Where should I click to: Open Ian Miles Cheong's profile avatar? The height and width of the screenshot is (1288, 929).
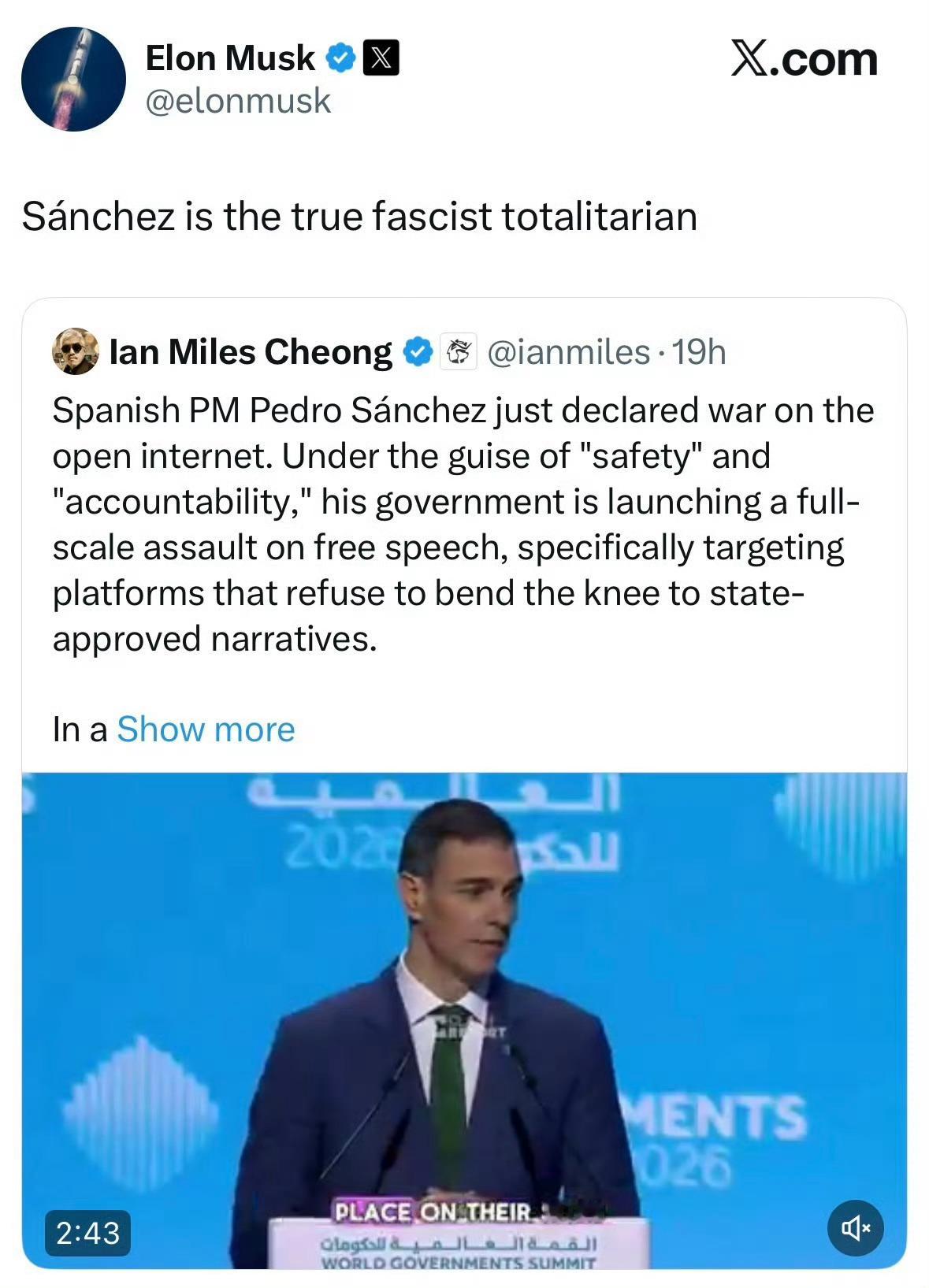[x=76, y=351]
